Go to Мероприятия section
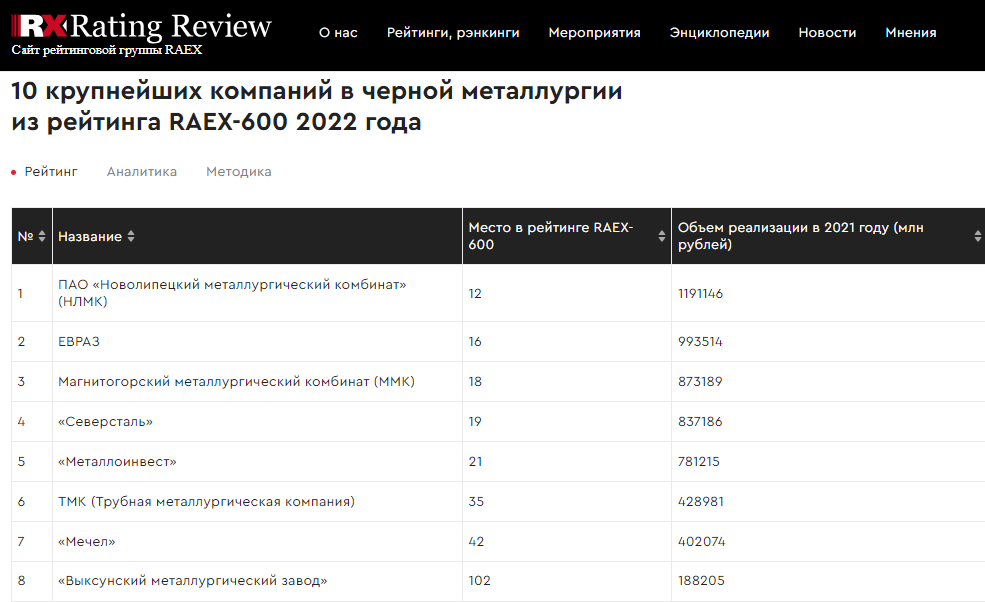This screenshot has height=602, width=985. pos(594,33)
